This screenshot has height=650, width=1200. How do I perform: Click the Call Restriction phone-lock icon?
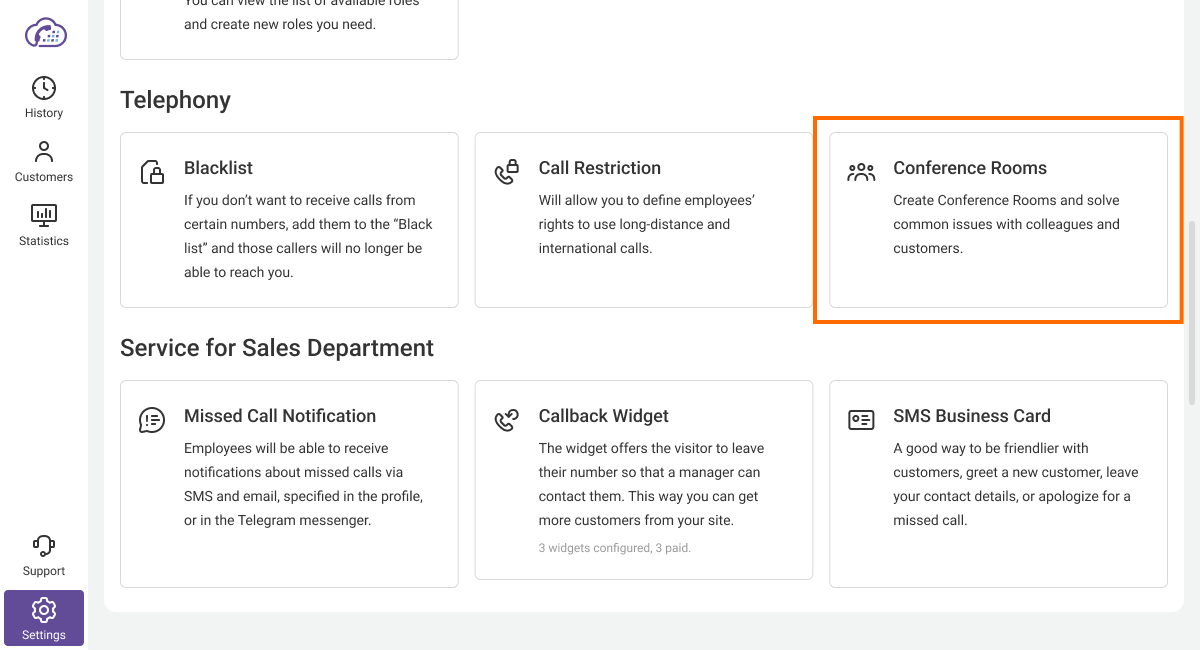507,172
